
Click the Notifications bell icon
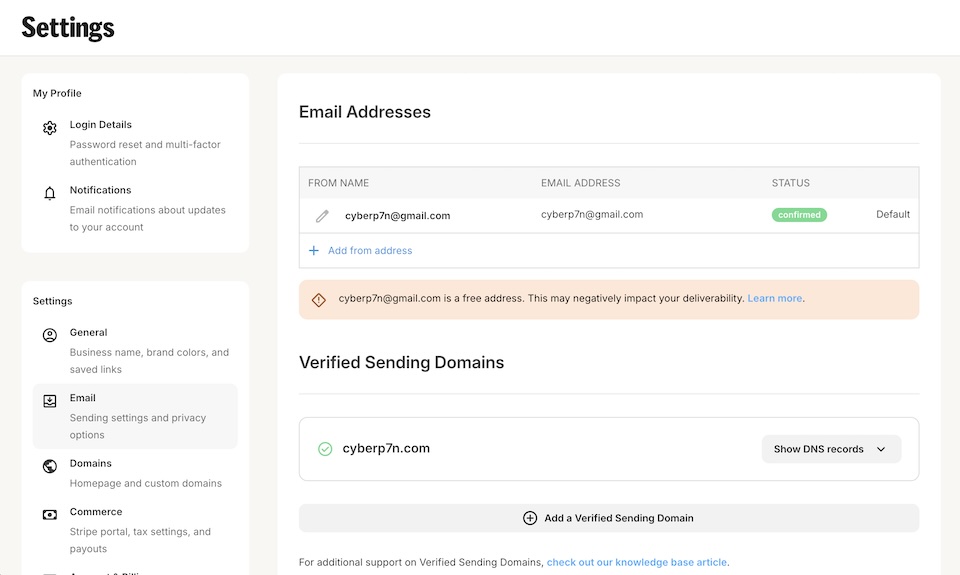tap(50, 194)
